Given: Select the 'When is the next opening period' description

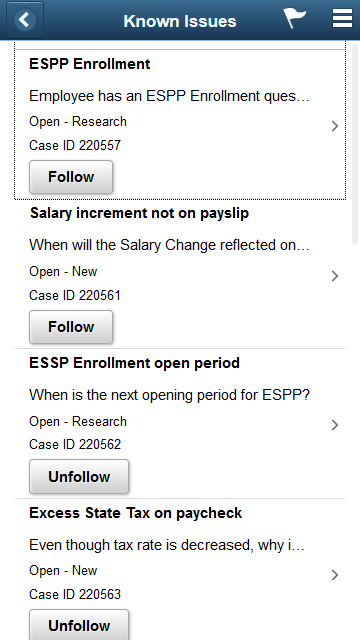Looking at the screenshot, I should coord(169,395).
